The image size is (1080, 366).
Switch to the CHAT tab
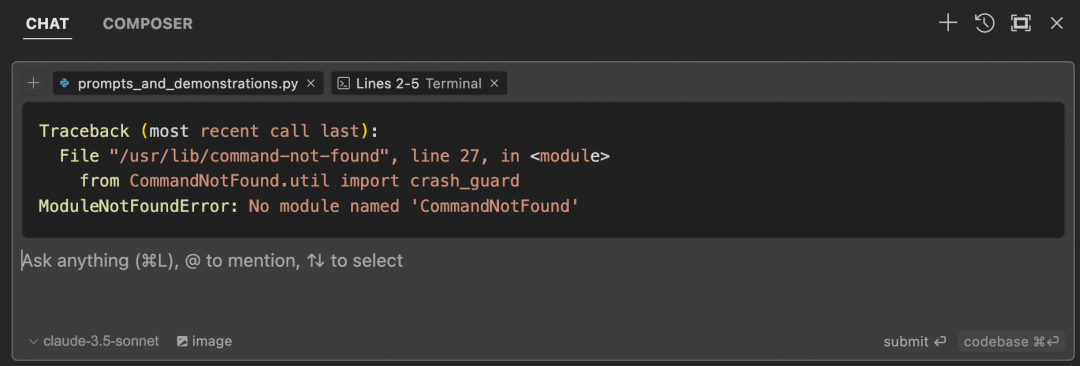(x=48, y=23)
